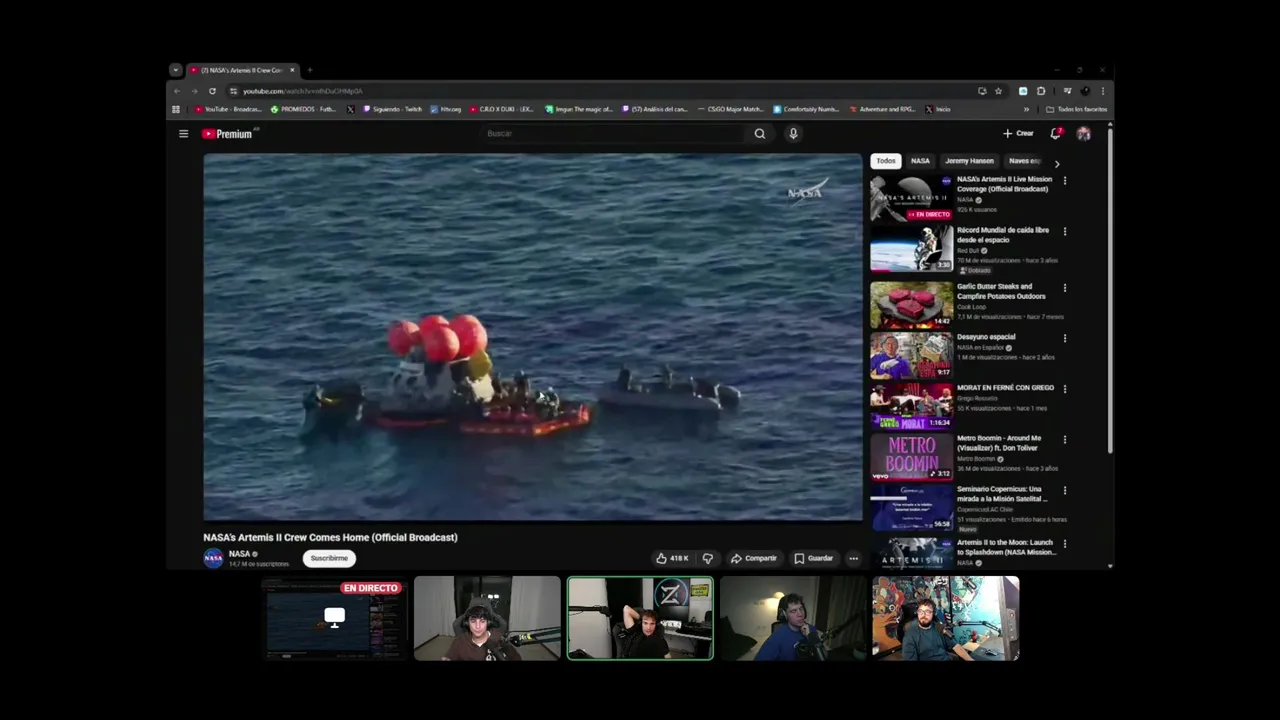
Task: Open Seminario Copernicus video title
Action: tap(1002, 494)
